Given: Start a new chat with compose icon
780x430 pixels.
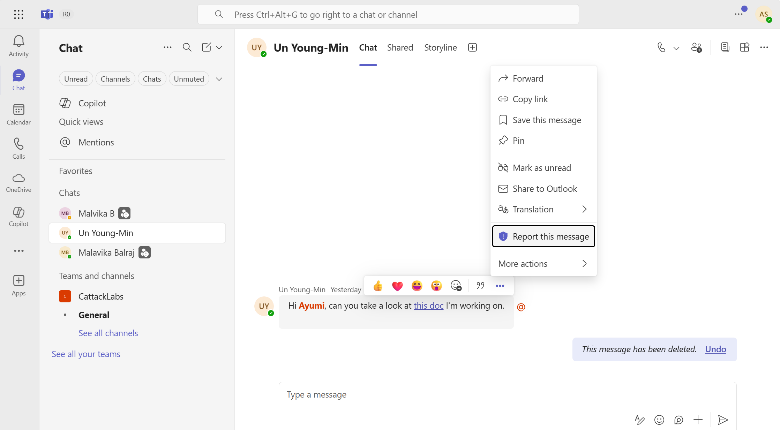Looking at the screenshot, I should pyautogui.click(x=206, y=47).
